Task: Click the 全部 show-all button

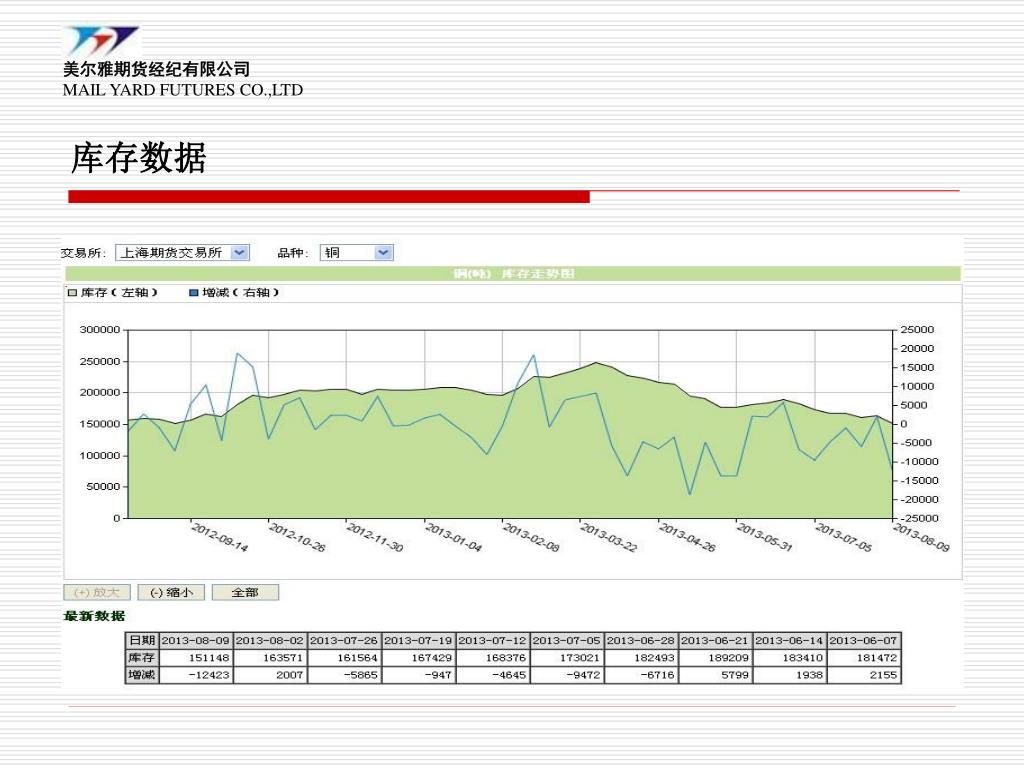Action: click(246, 592)
